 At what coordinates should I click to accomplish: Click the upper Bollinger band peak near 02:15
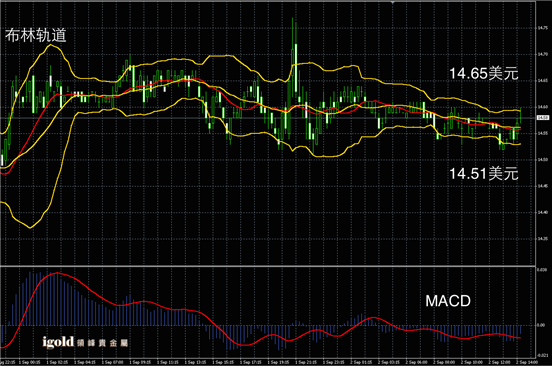51,45
